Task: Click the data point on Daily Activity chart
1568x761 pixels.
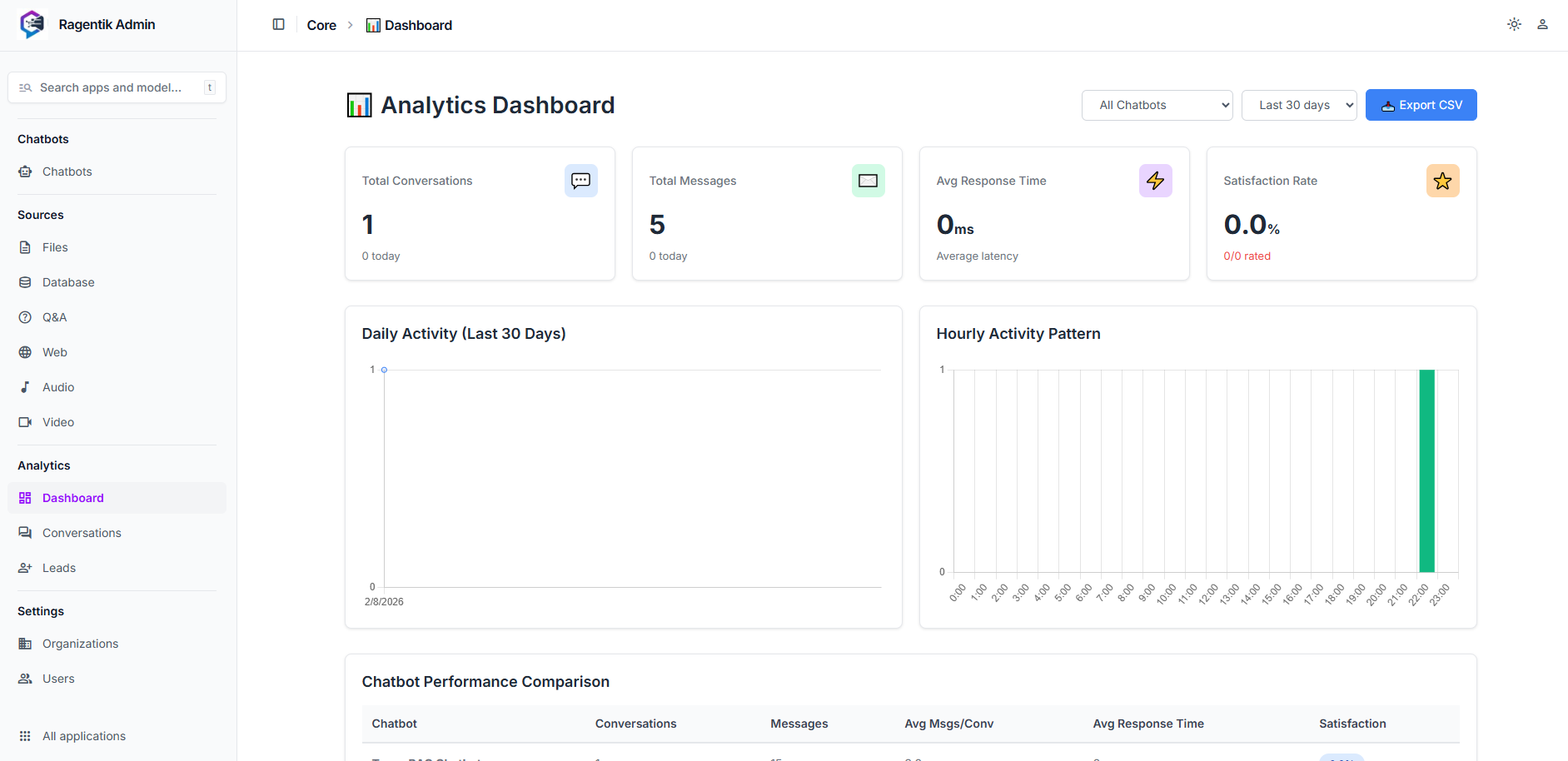Action: [x=384, y=370]
